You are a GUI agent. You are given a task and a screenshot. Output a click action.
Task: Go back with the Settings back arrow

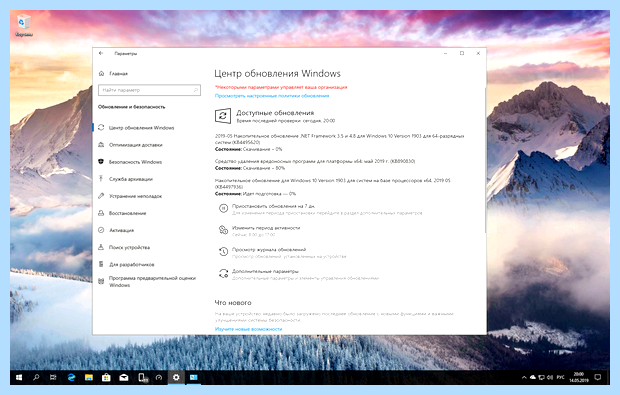(101, 53)
